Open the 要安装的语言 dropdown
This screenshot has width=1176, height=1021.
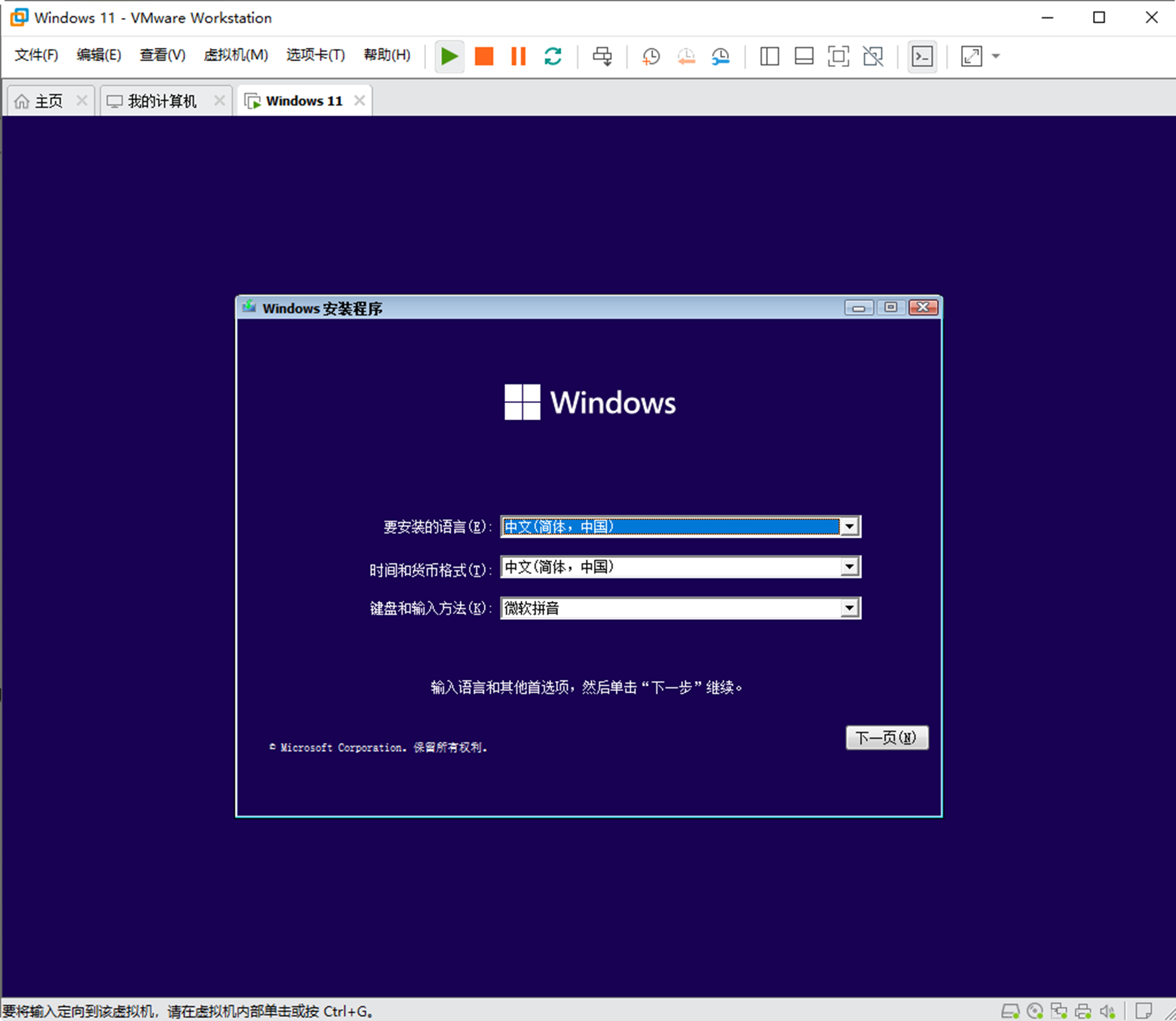(x=681, y=526)
